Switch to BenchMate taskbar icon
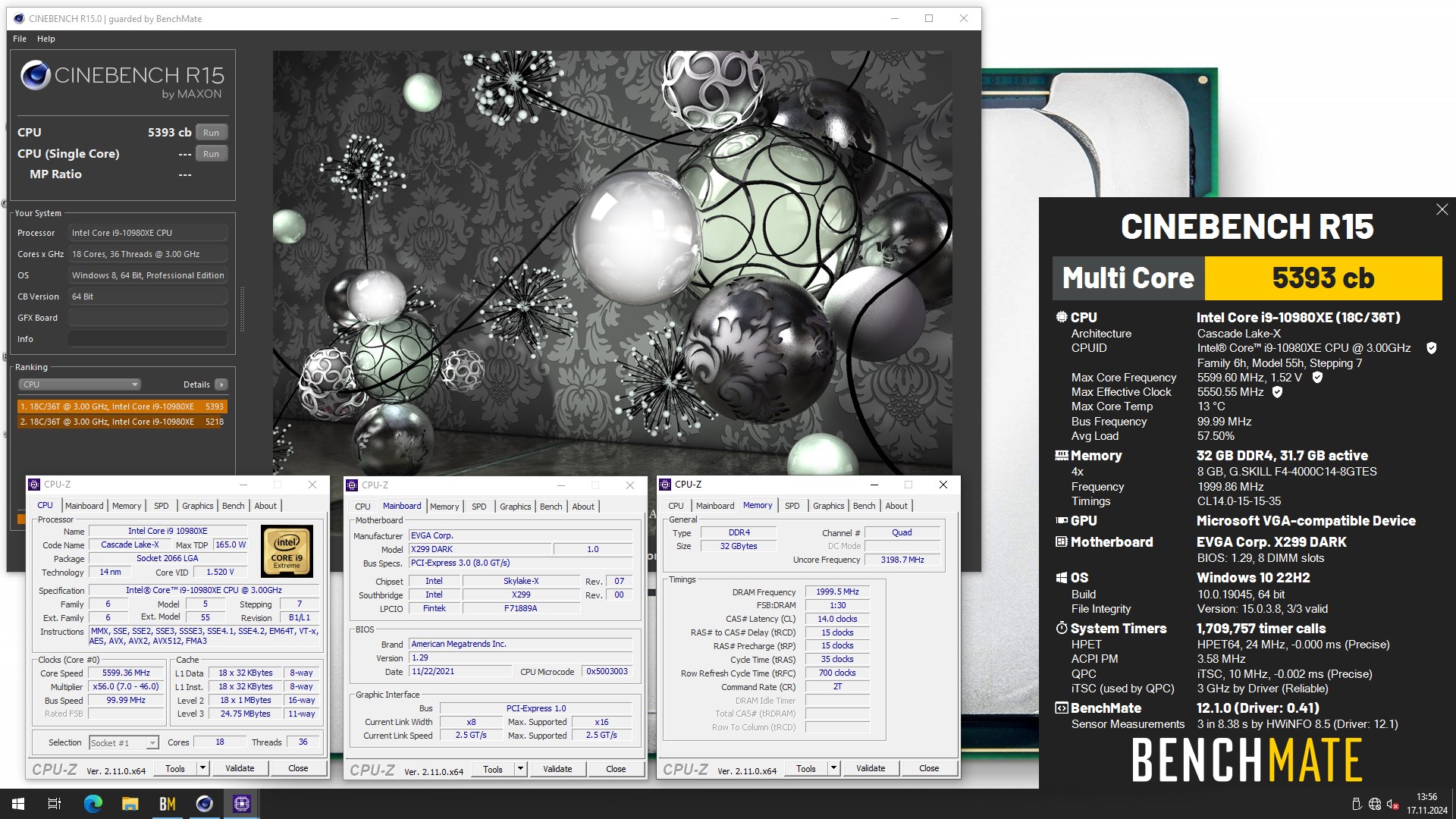This screenshot has width=1456, height=819. tap(167, 804)
